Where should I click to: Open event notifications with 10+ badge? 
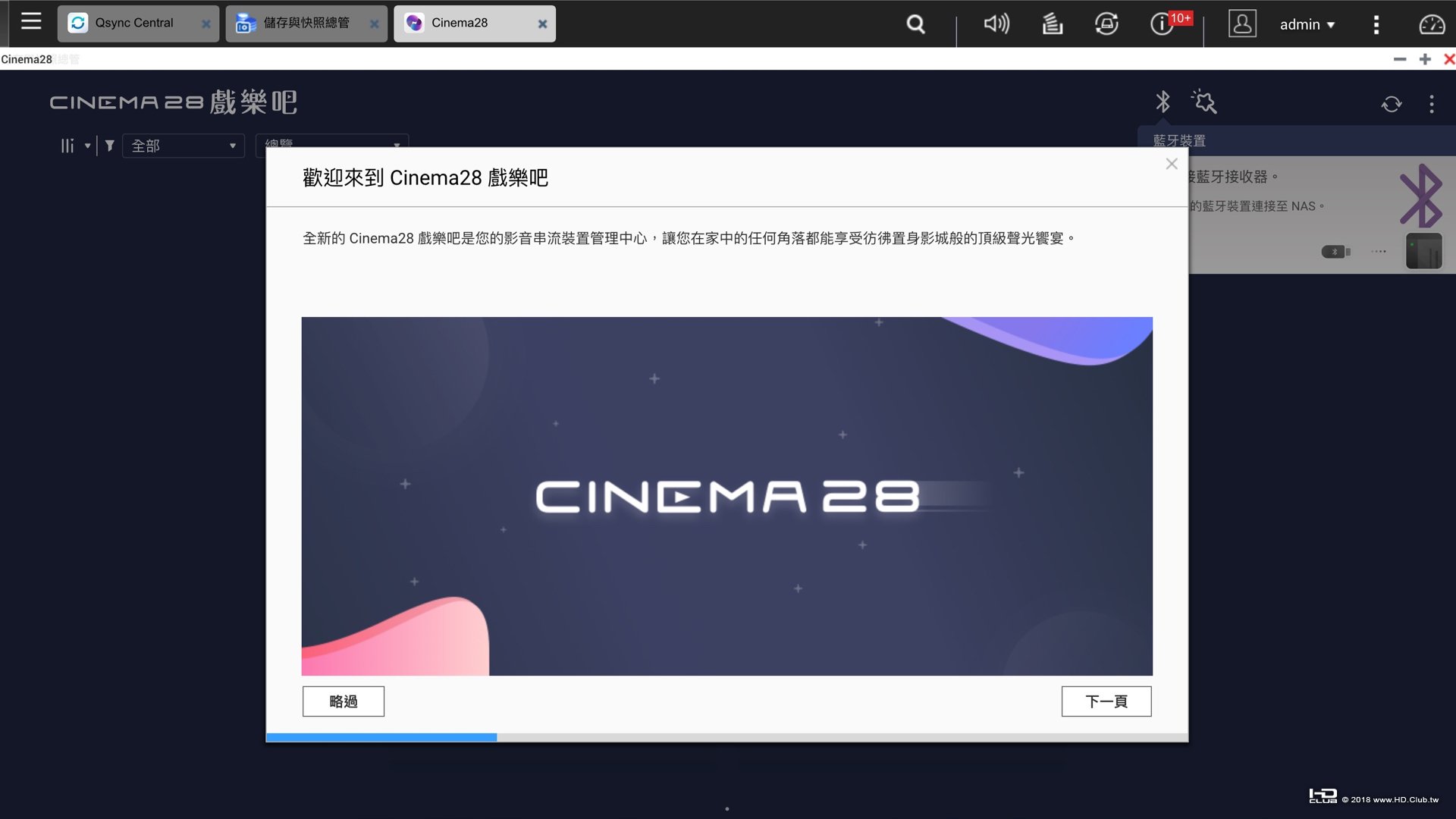tap(1163, 24)
